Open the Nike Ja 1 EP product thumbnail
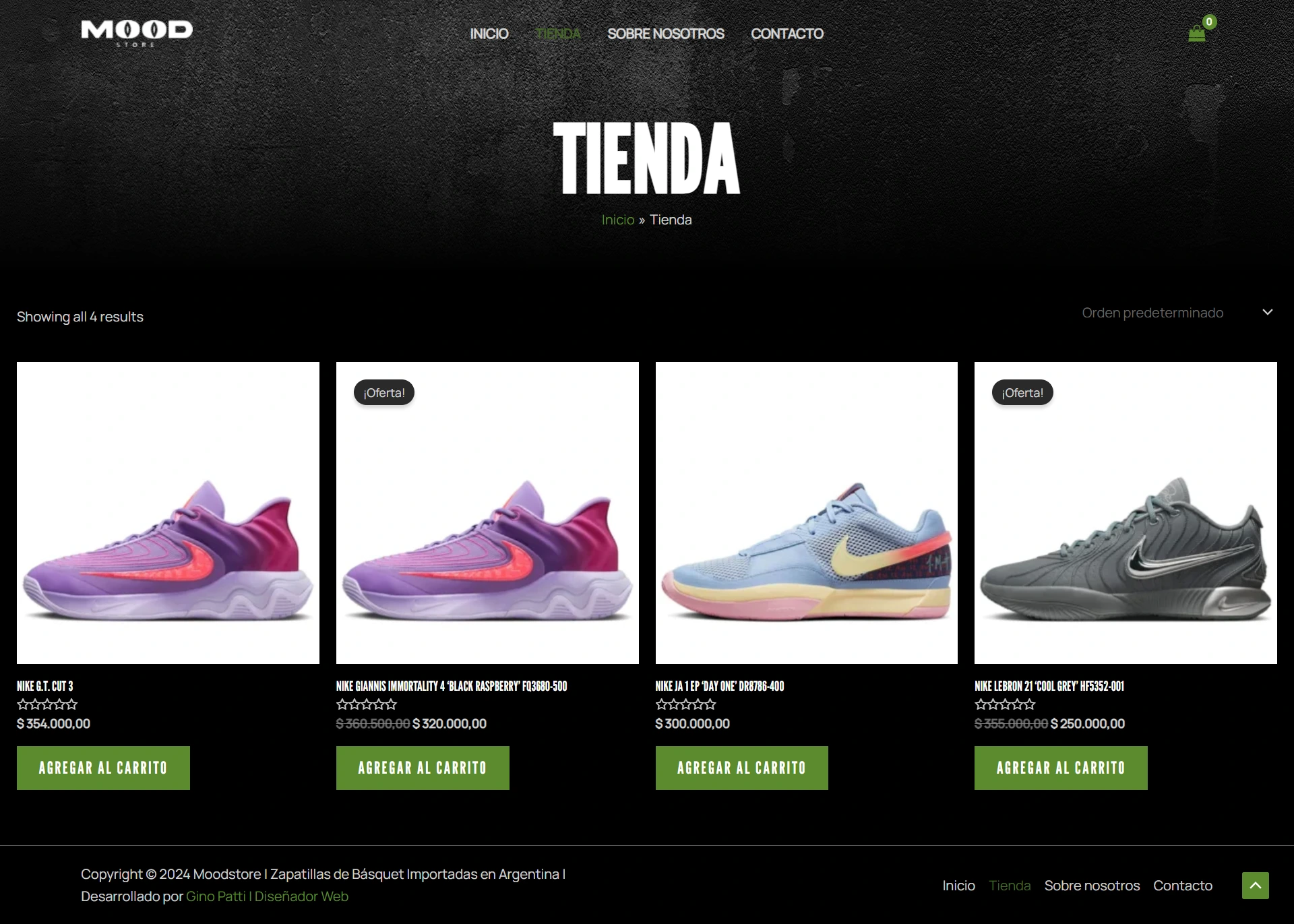Image resolution: width=1294 pixels, height=924 pixels. point(806,513)
